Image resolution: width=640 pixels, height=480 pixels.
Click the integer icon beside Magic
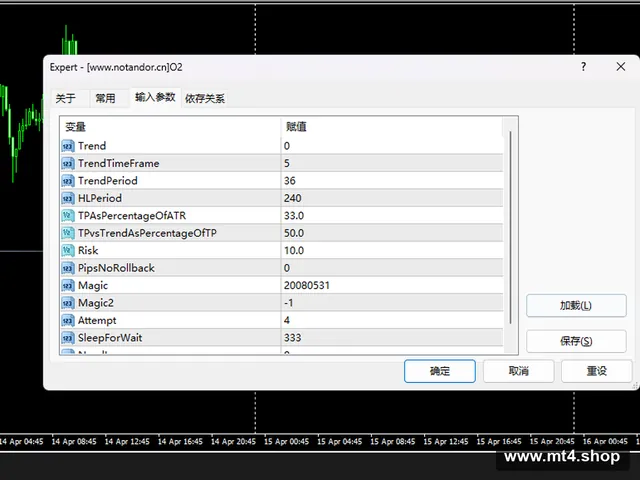[x=68, y=286]
